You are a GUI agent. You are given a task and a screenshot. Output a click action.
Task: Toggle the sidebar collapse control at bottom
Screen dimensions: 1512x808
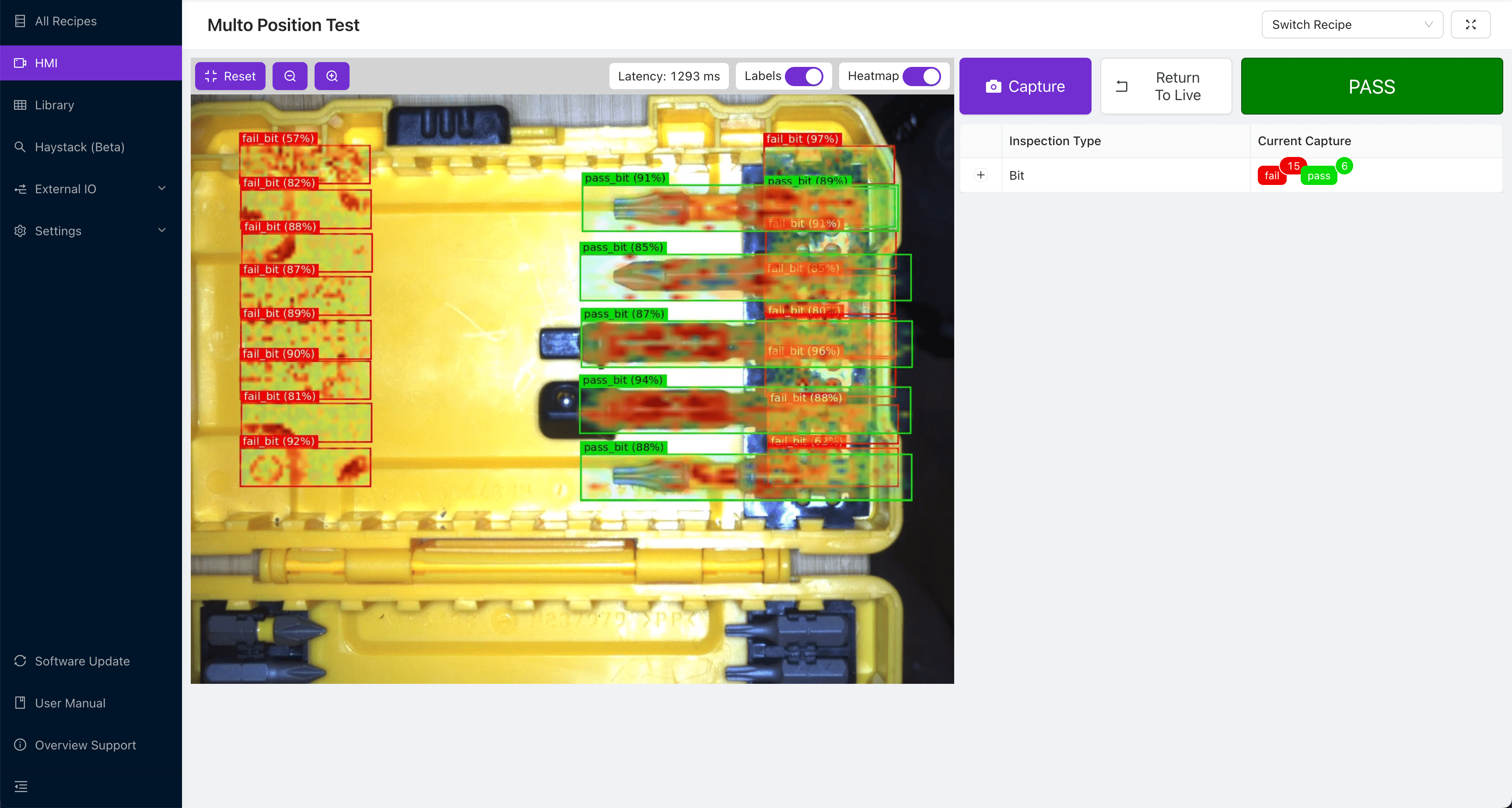pos(21,786)
